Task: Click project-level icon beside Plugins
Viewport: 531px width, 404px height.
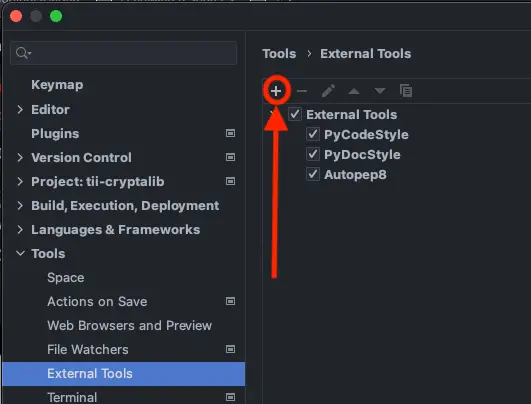Action: point(230,133)
